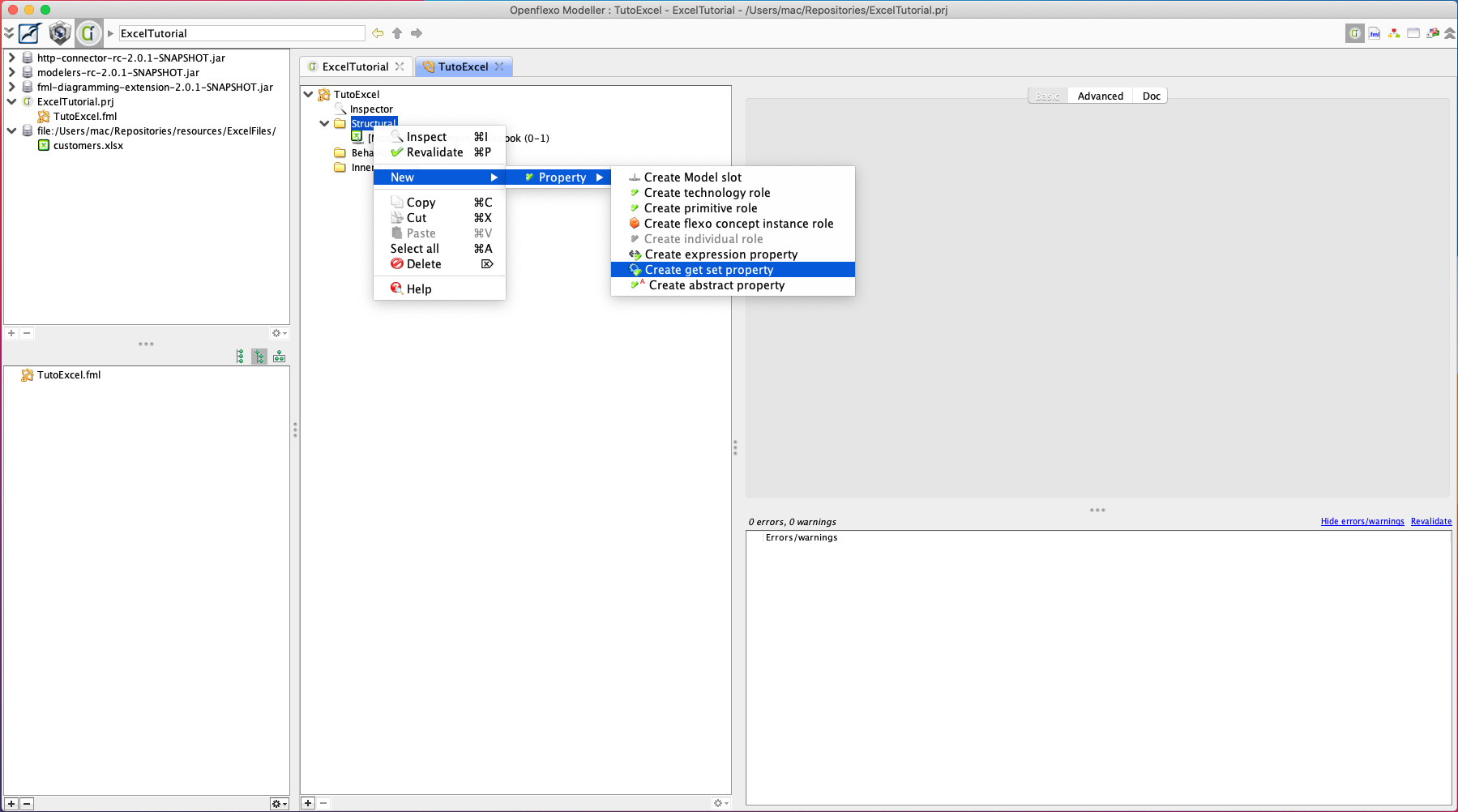Choose Create flexo concept instance role
1458x812 pixels.
tap(733, 223)
